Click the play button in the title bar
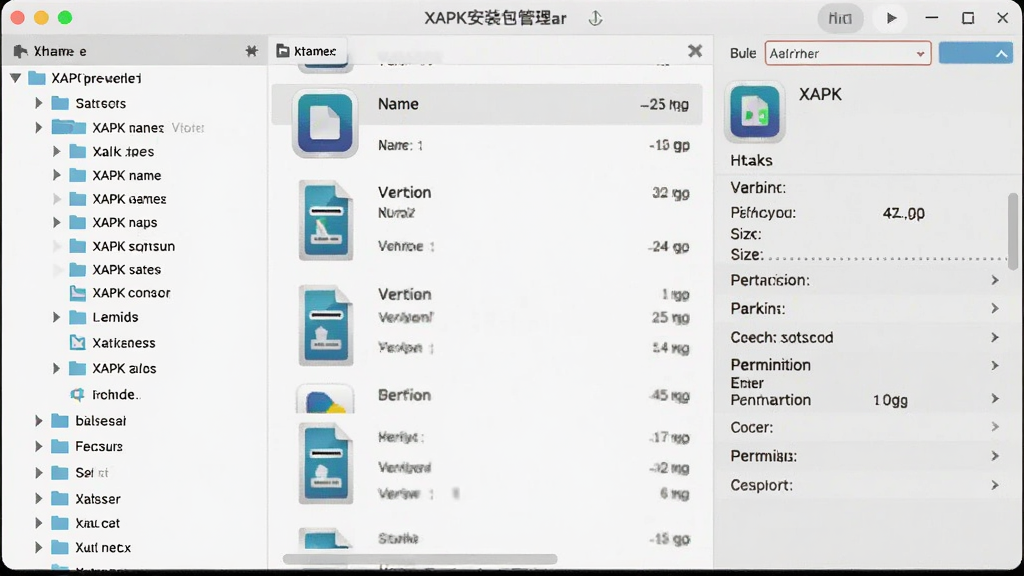 pos(891,18)
